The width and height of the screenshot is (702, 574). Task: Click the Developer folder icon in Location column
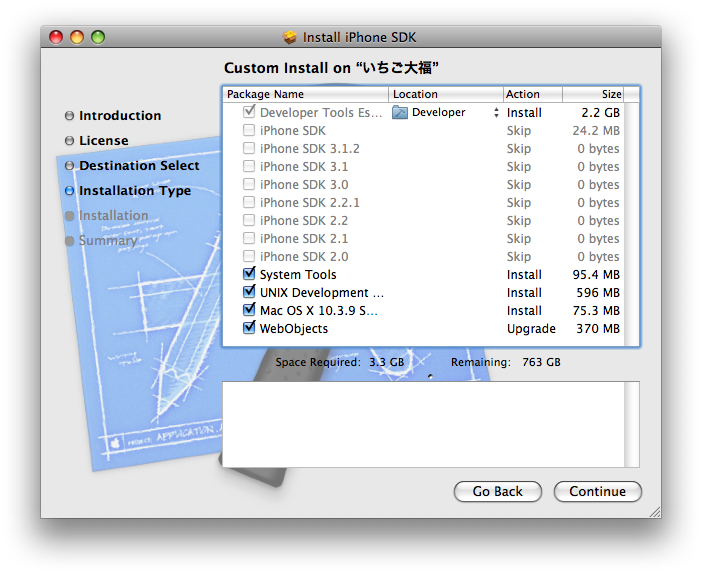click(400, 113)
